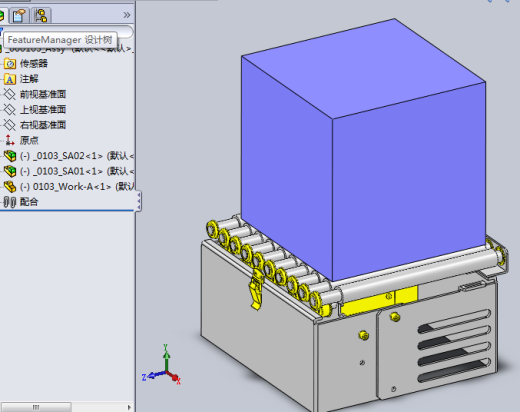Expand the manager tabs double-chevron
This screenshot has width=520, height=412.
click(127, 15)
